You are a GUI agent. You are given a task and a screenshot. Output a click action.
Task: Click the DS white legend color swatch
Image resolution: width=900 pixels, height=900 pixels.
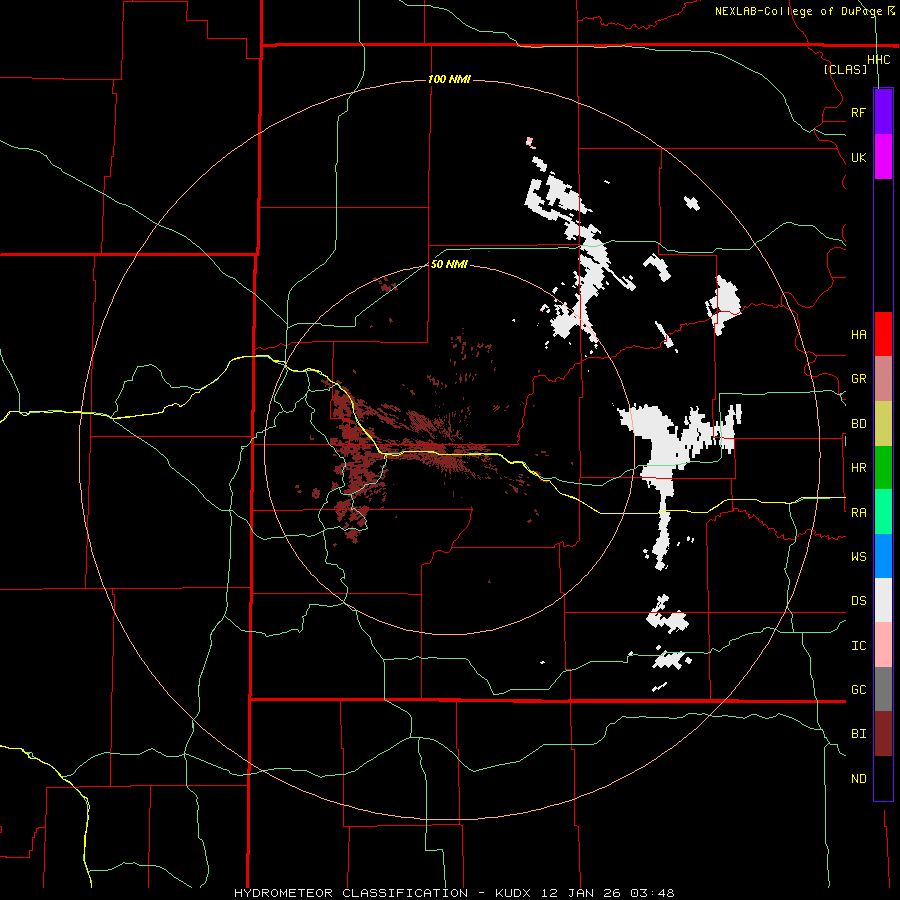click(883, 600)
